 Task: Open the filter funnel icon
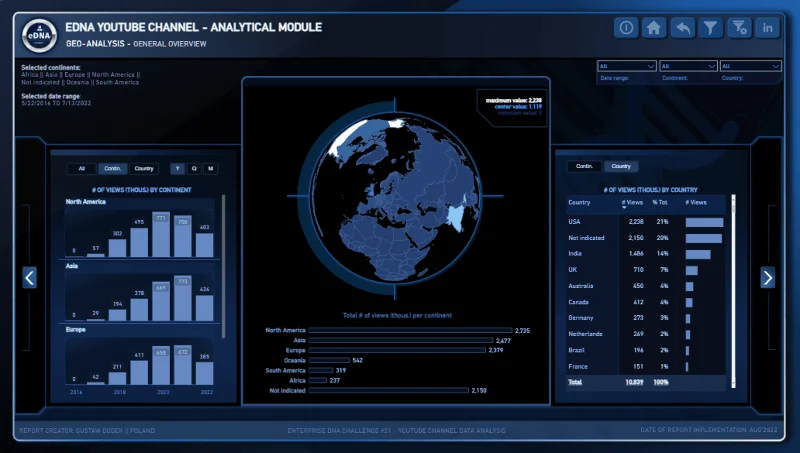pyautogui.click(x=711, y=28)
